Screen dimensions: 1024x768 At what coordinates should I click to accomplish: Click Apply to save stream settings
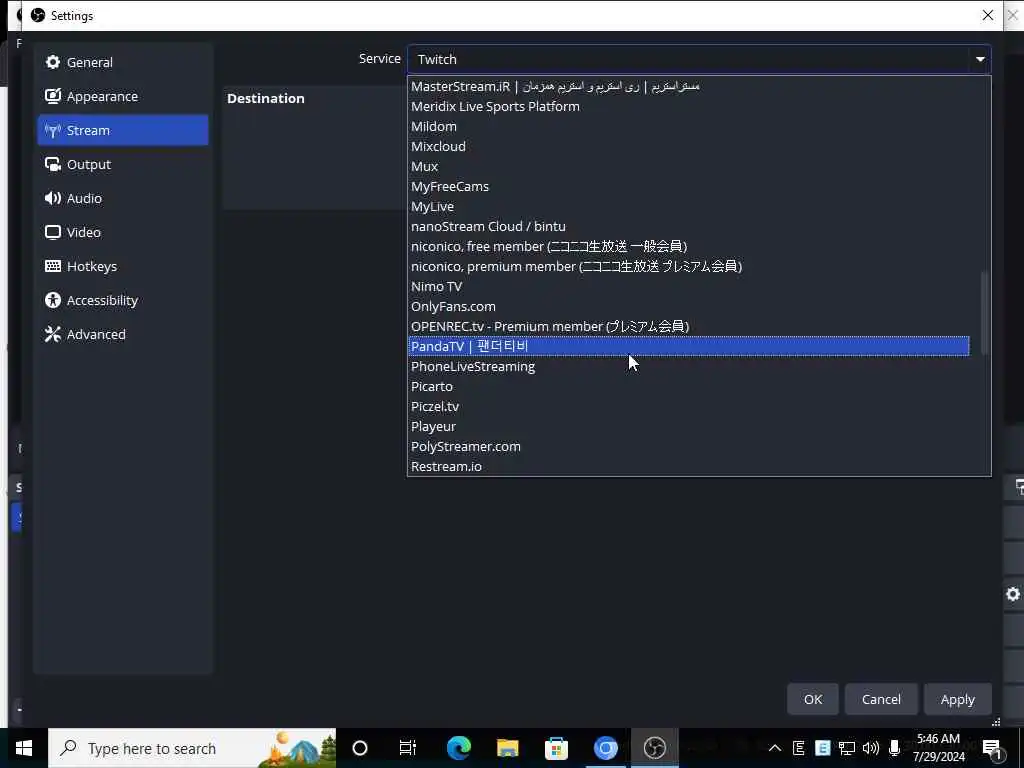(x=957, y=699)
